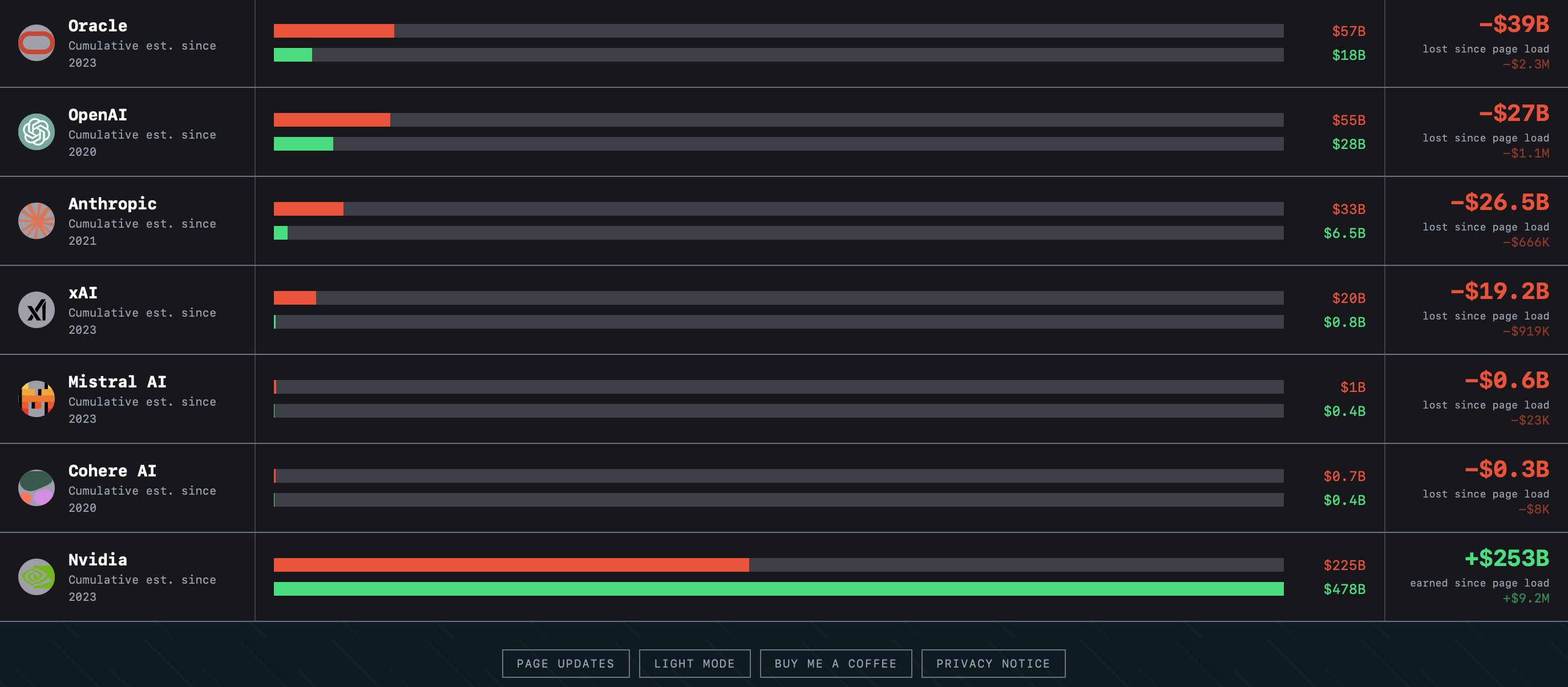The image size is (1568, 687).
Task: Click xAI's red spending bar
Action: (295, 297)
